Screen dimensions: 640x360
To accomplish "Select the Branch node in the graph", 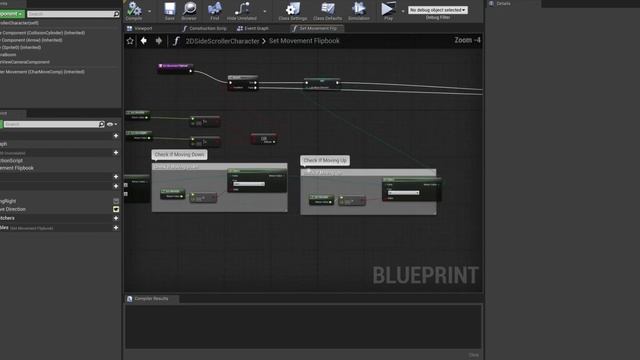I will pos(243,83).
